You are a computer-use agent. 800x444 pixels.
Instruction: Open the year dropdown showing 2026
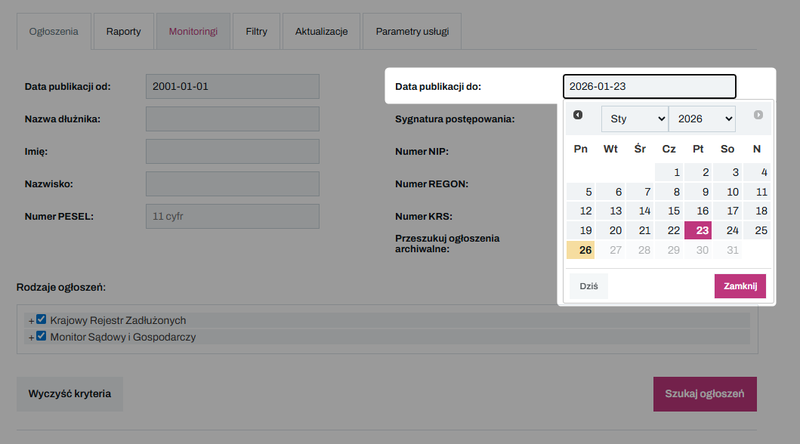(702, 119)
